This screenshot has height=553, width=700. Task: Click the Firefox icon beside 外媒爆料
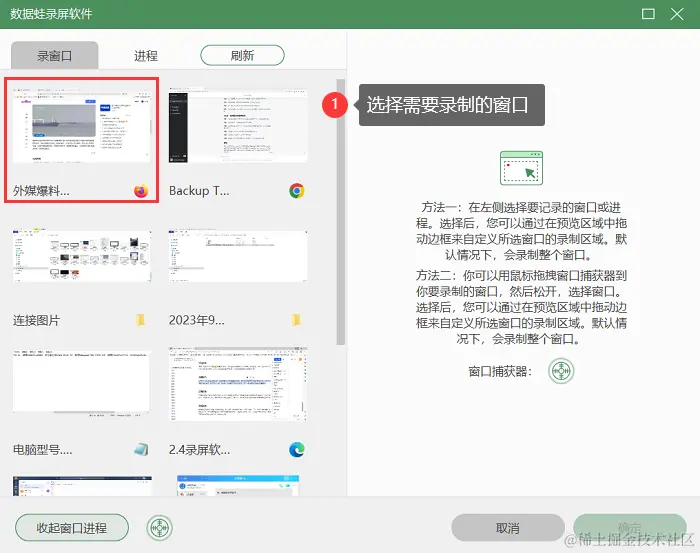(x=141, y=191)
